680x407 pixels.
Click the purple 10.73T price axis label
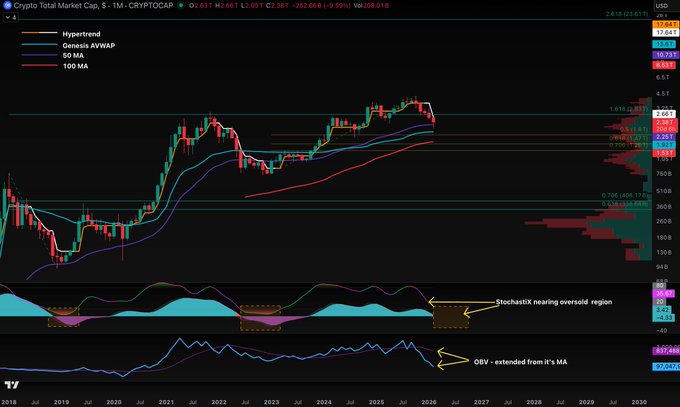pos(662,53)
